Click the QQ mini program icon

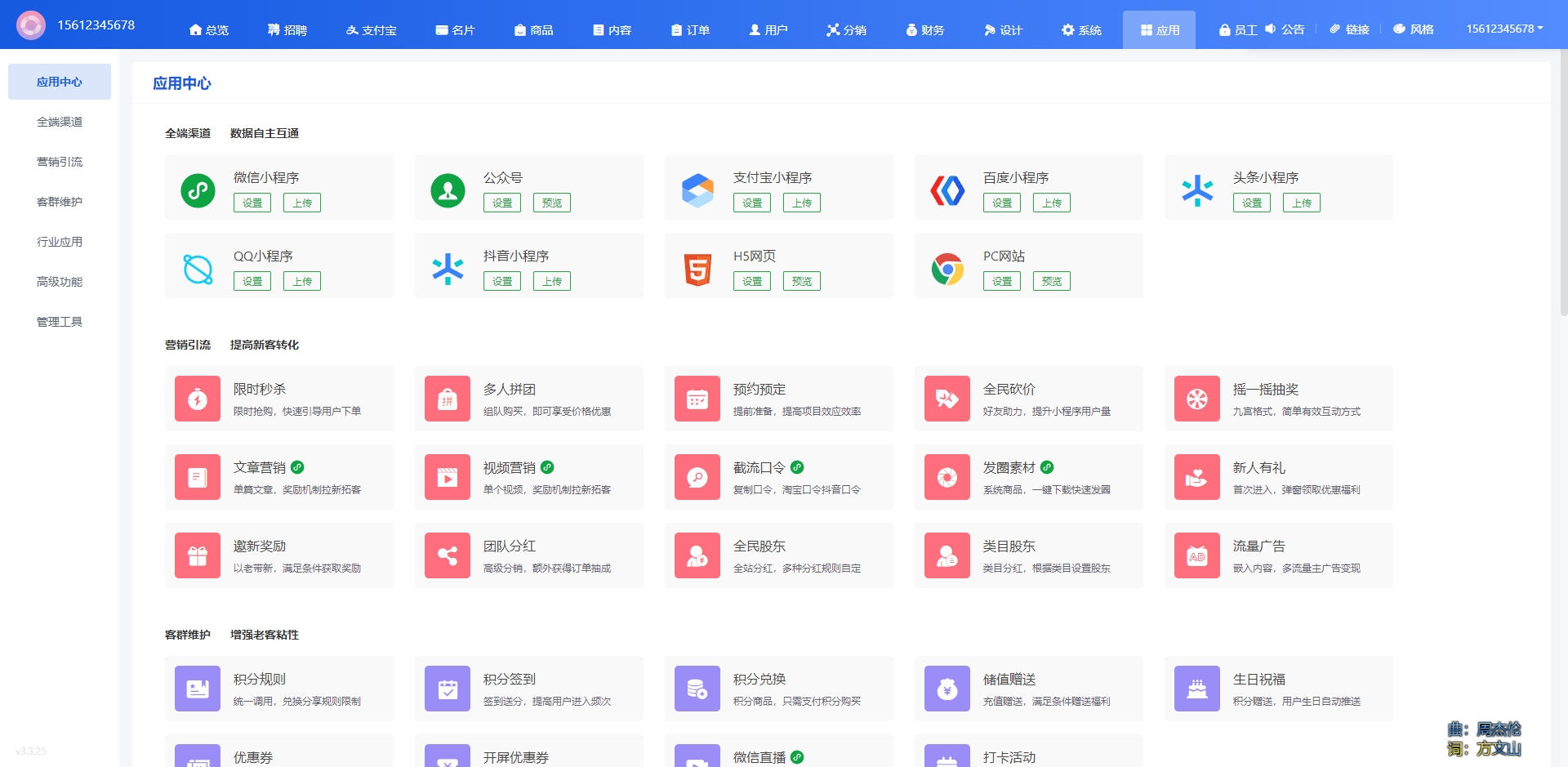[x=198, y=269]
